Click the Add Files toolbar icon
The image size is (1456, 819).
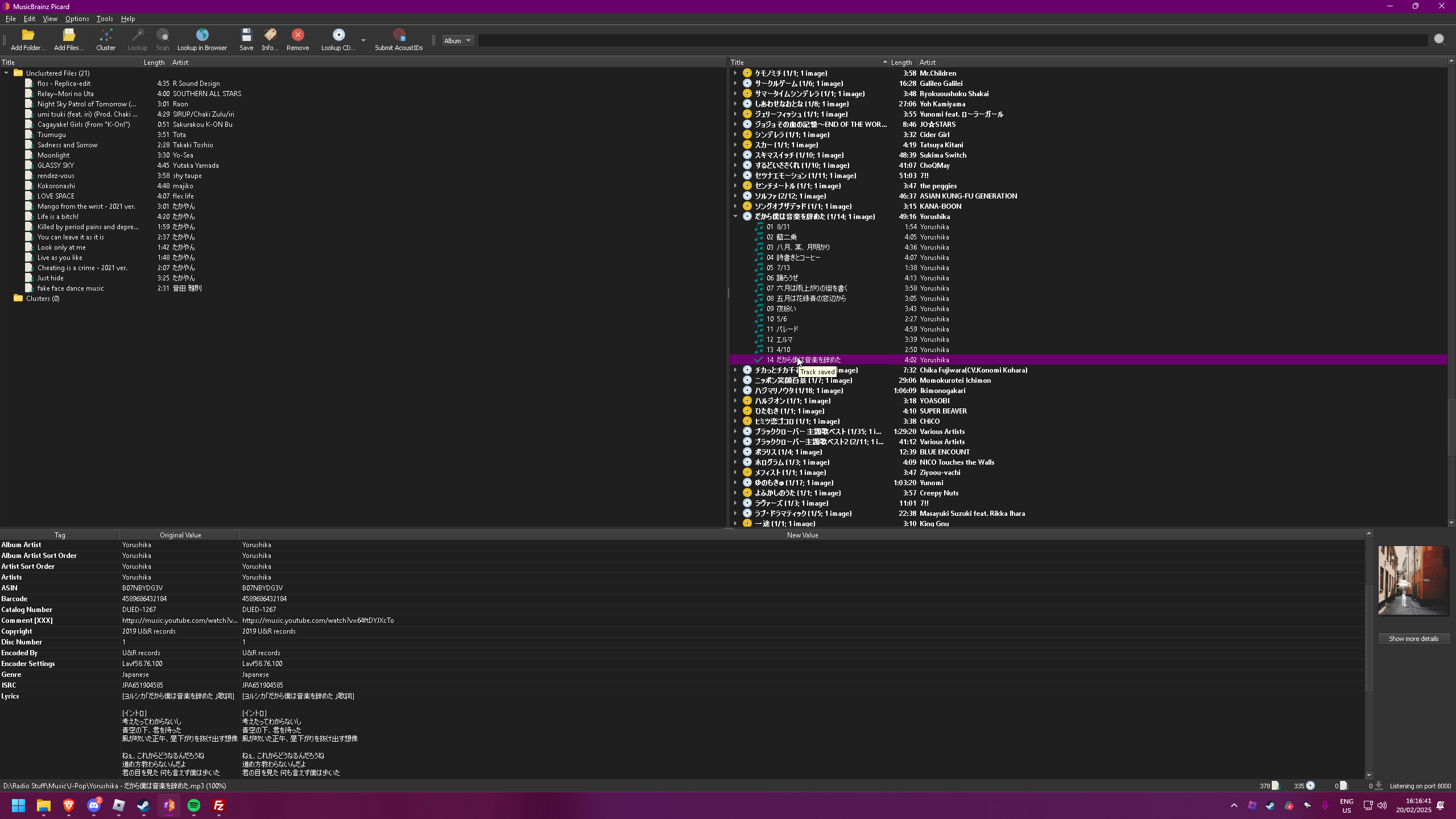pyautogui.click(x=69, y=35)
